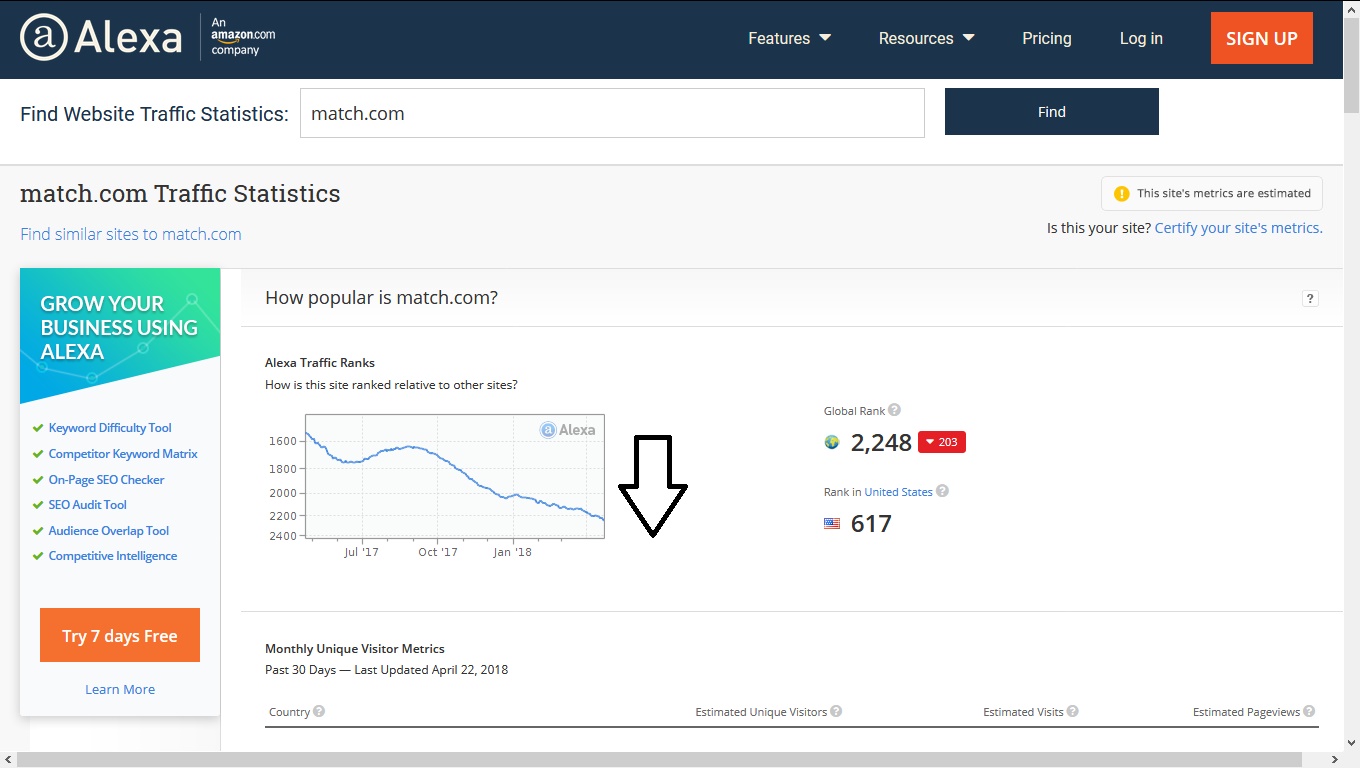Open the Pricing page
1360x768 pixels.
1047,38
